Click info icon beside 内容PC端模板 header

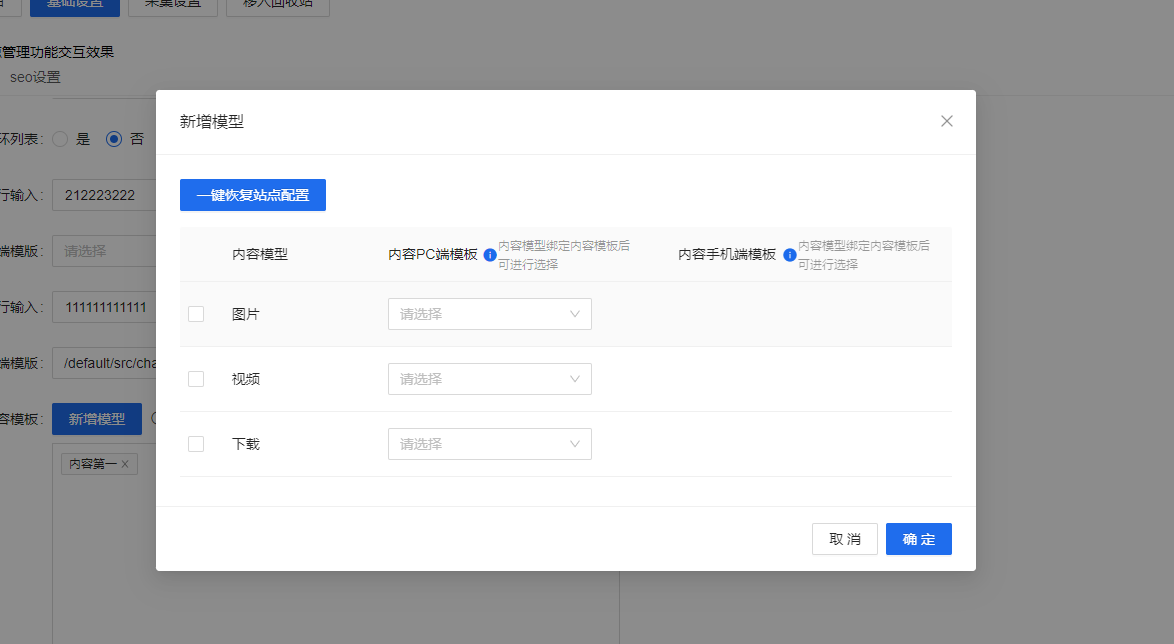coord(490,255)
